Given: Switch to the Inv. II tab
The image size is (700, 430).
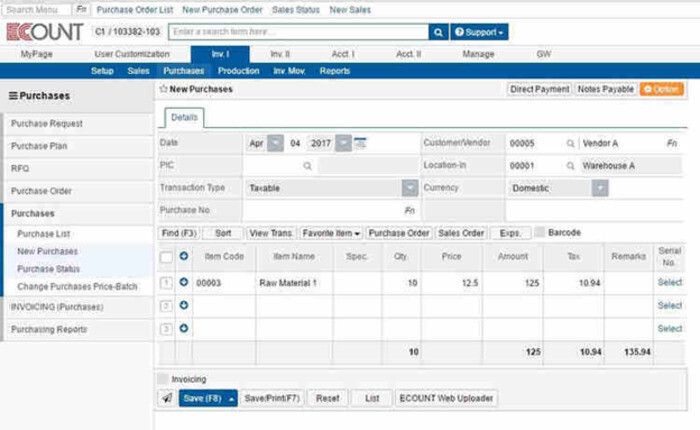Looking at the screenshot, I should click(x=279, y=54).
